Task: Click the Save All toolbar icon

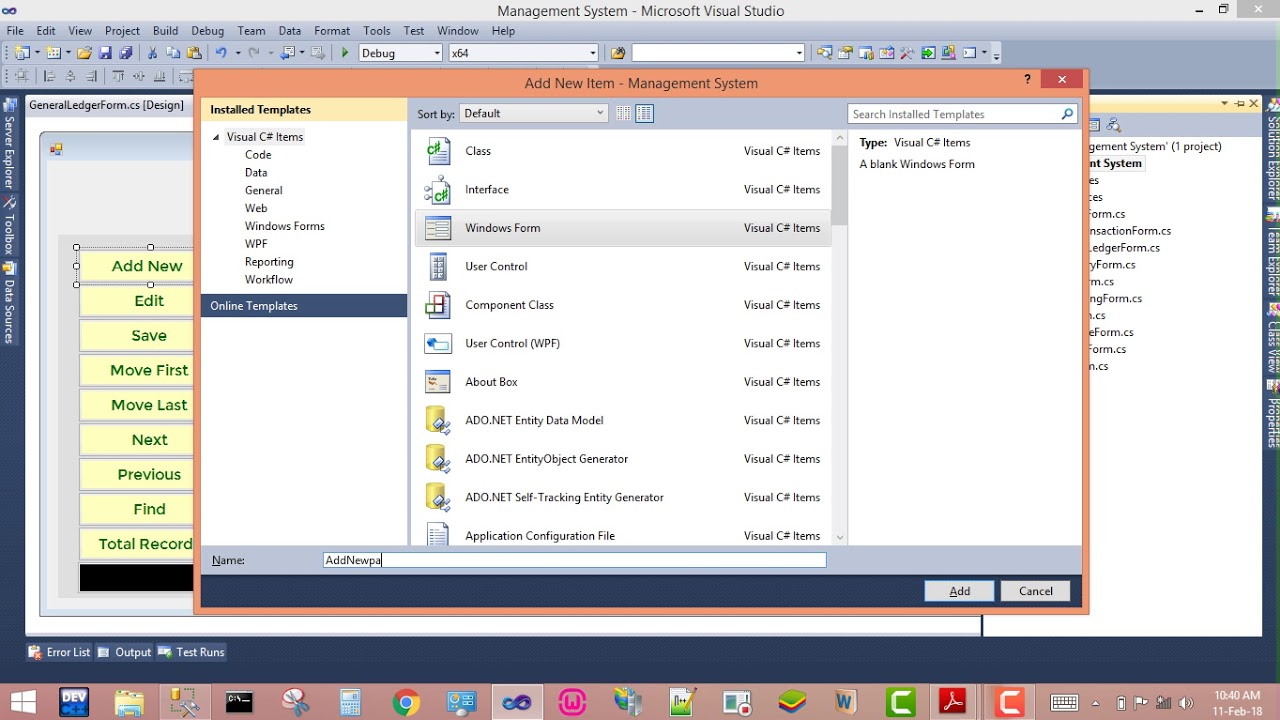Action: (x=126, y=53)
